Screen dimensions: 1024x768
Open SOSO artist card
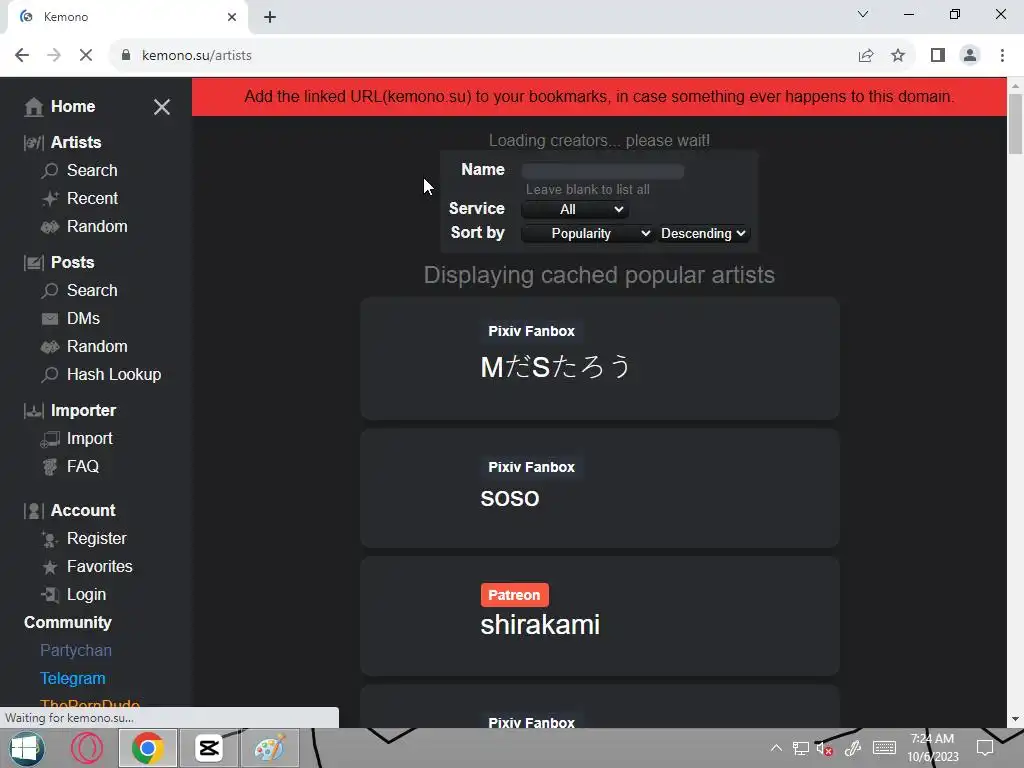coord(600,488)
